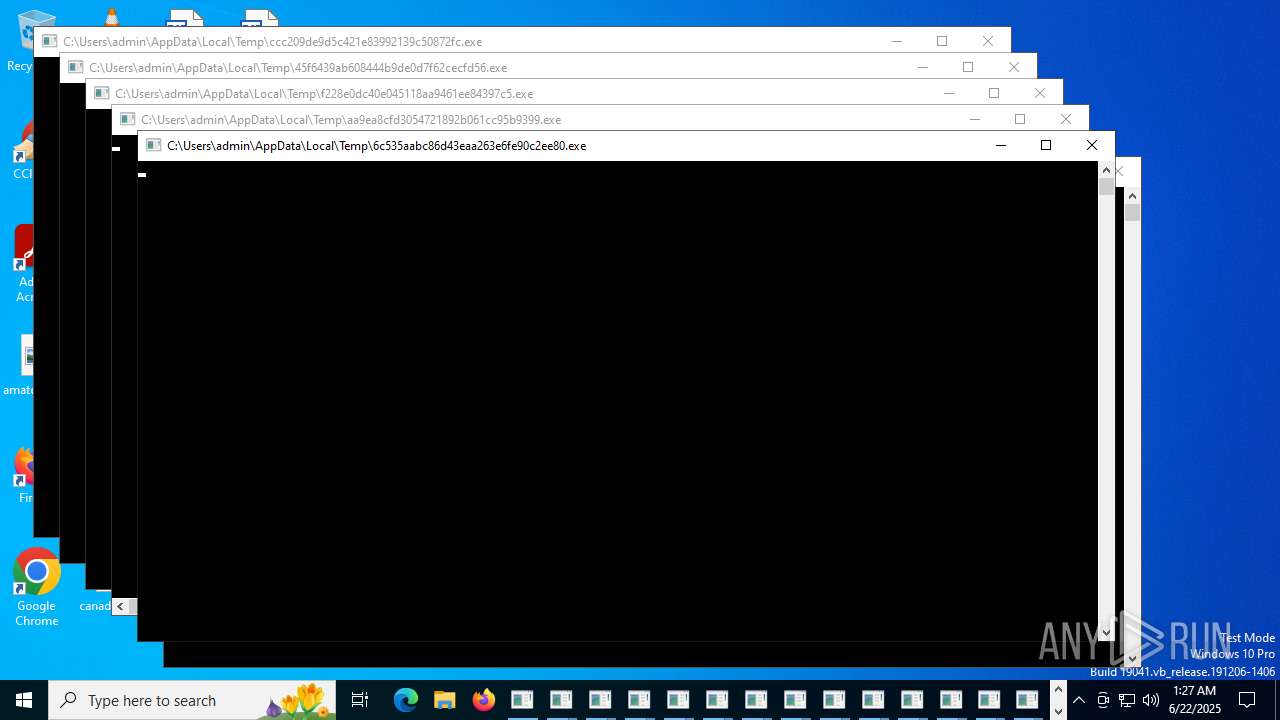Open system menu icon of 45f6439ab6084 window
This screenshot has height=720, width=1280.
click(x=75, y=67)
